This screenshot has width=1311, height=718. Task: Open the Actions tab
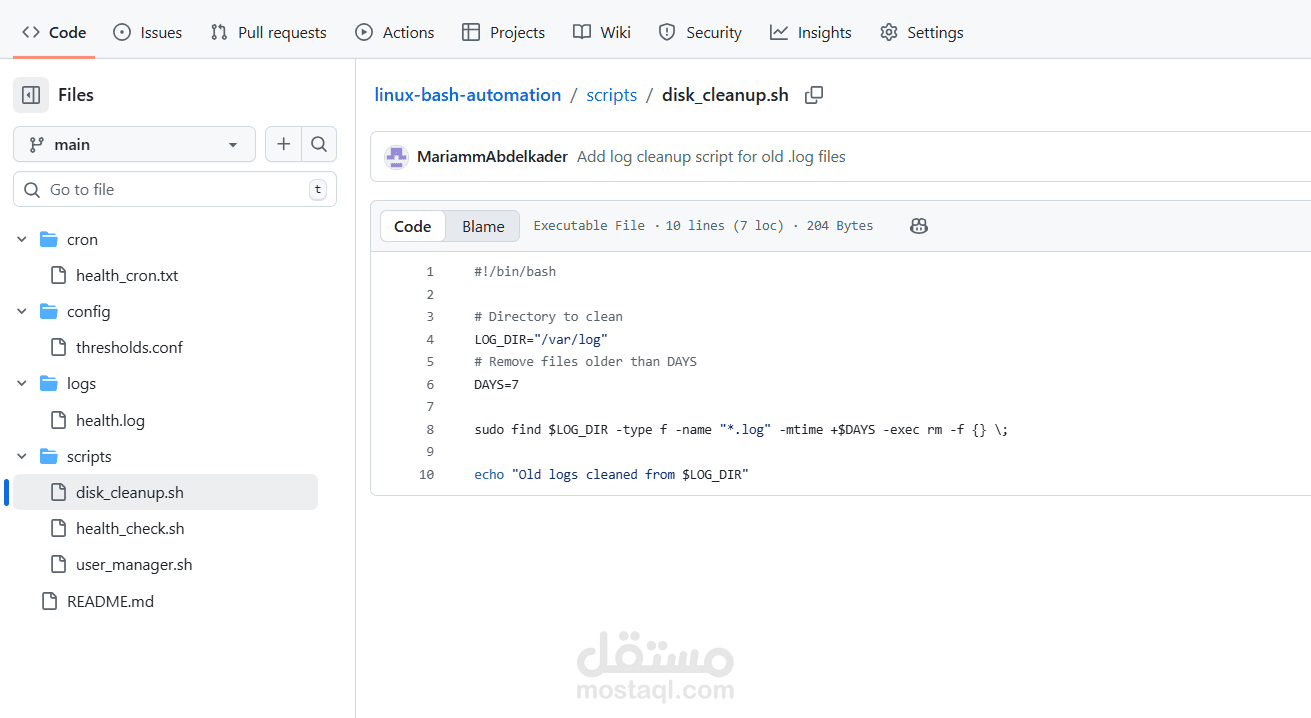pyautogui.click(x=395, y=32)
